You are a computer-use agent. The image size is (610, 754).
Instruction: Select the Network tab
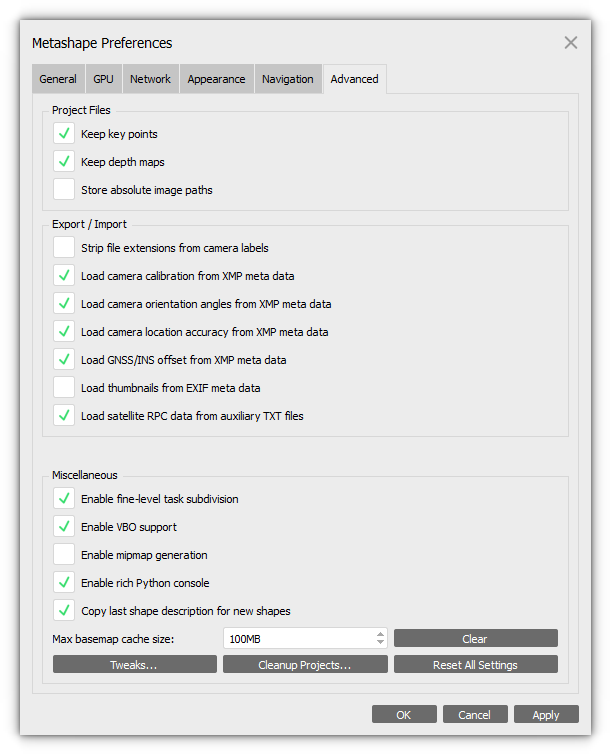(150, 79)
